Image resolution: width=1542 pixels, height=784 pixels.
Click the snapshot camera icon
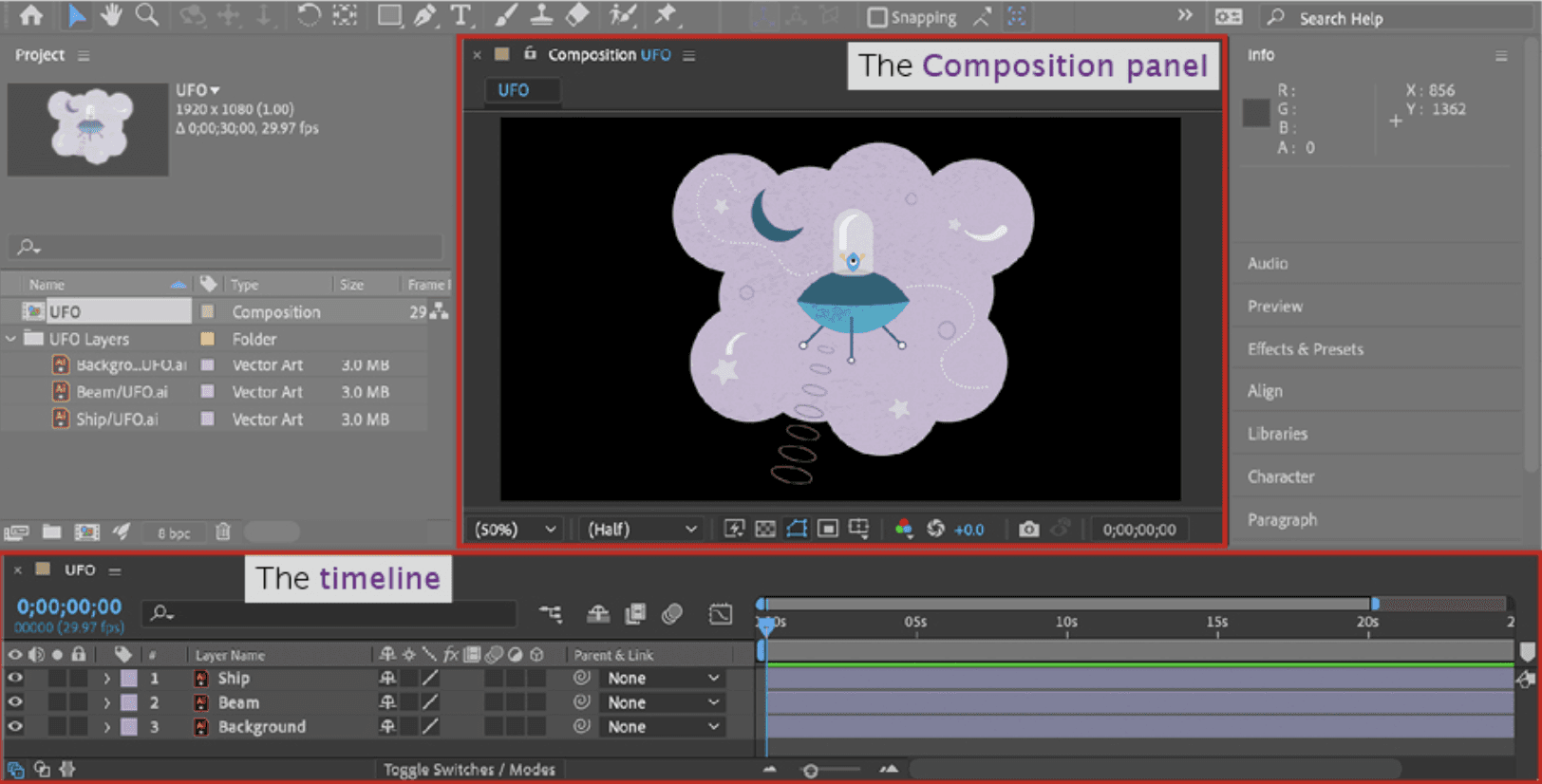[x=1028, y=529]
